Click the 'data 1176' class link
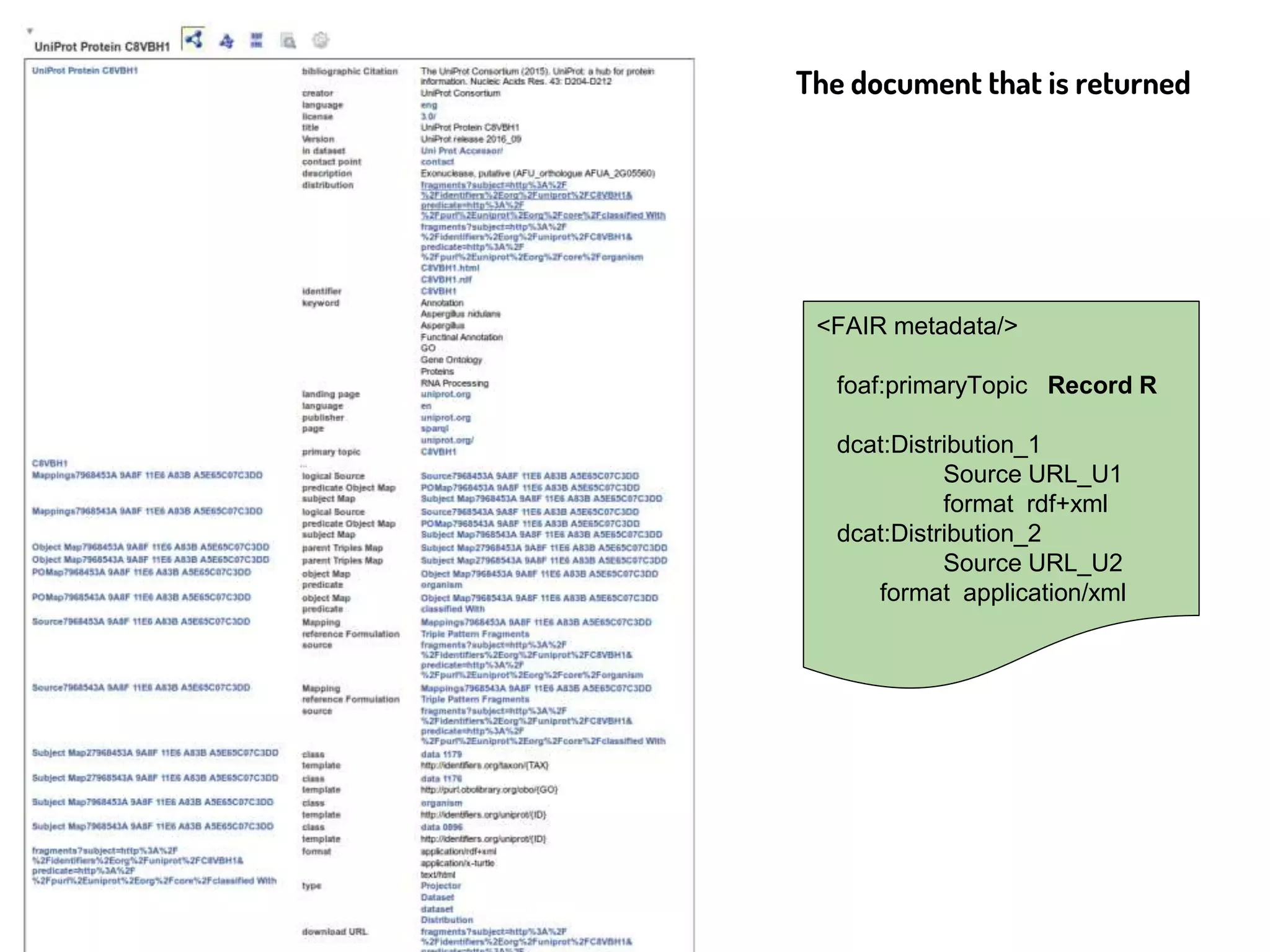The width and height of the screenshot is (1270, 952). [442, 778]
